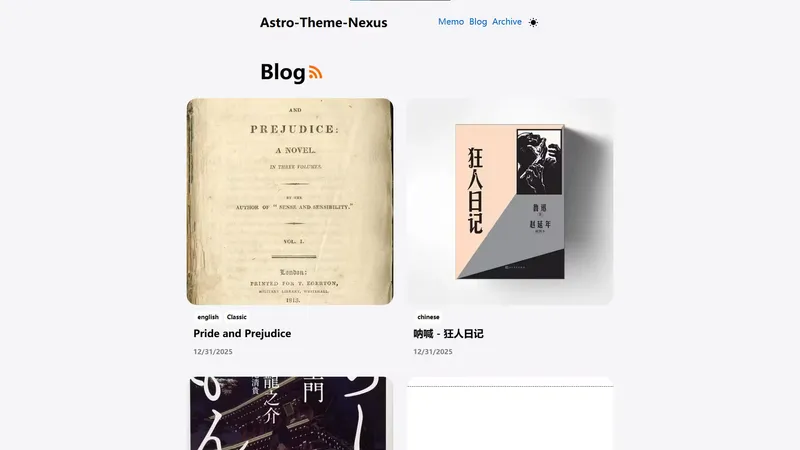Image resolution: width=800 pixels, height=450 pixels.
Task: Click the date under 呐喊 - 狂人日记
Action: coord(433,352)
